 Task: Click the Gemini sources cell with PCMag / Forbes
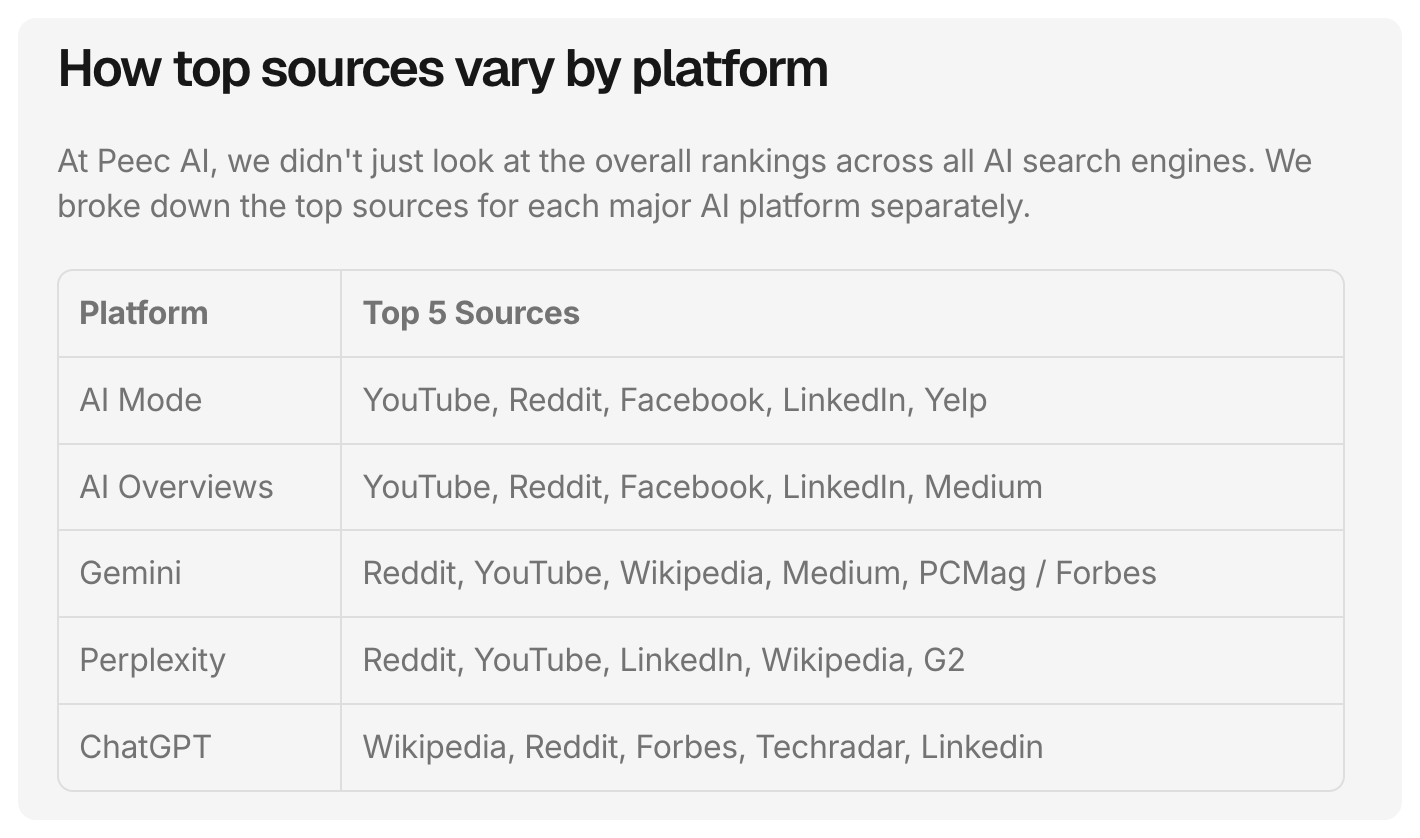[759, 573]
